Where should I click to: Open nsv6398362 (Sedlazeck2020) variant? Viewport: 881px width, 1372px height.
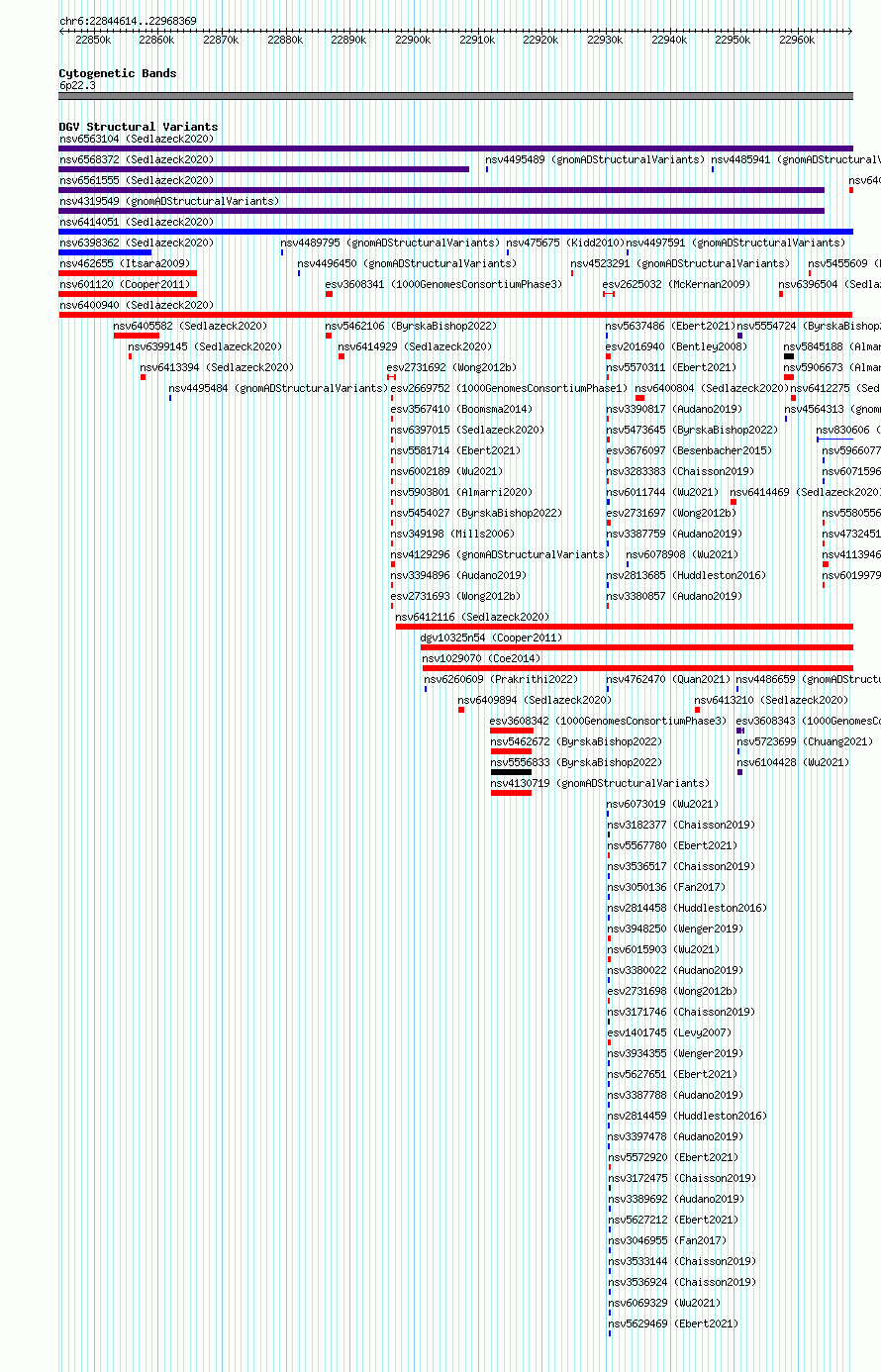(136, 243)
